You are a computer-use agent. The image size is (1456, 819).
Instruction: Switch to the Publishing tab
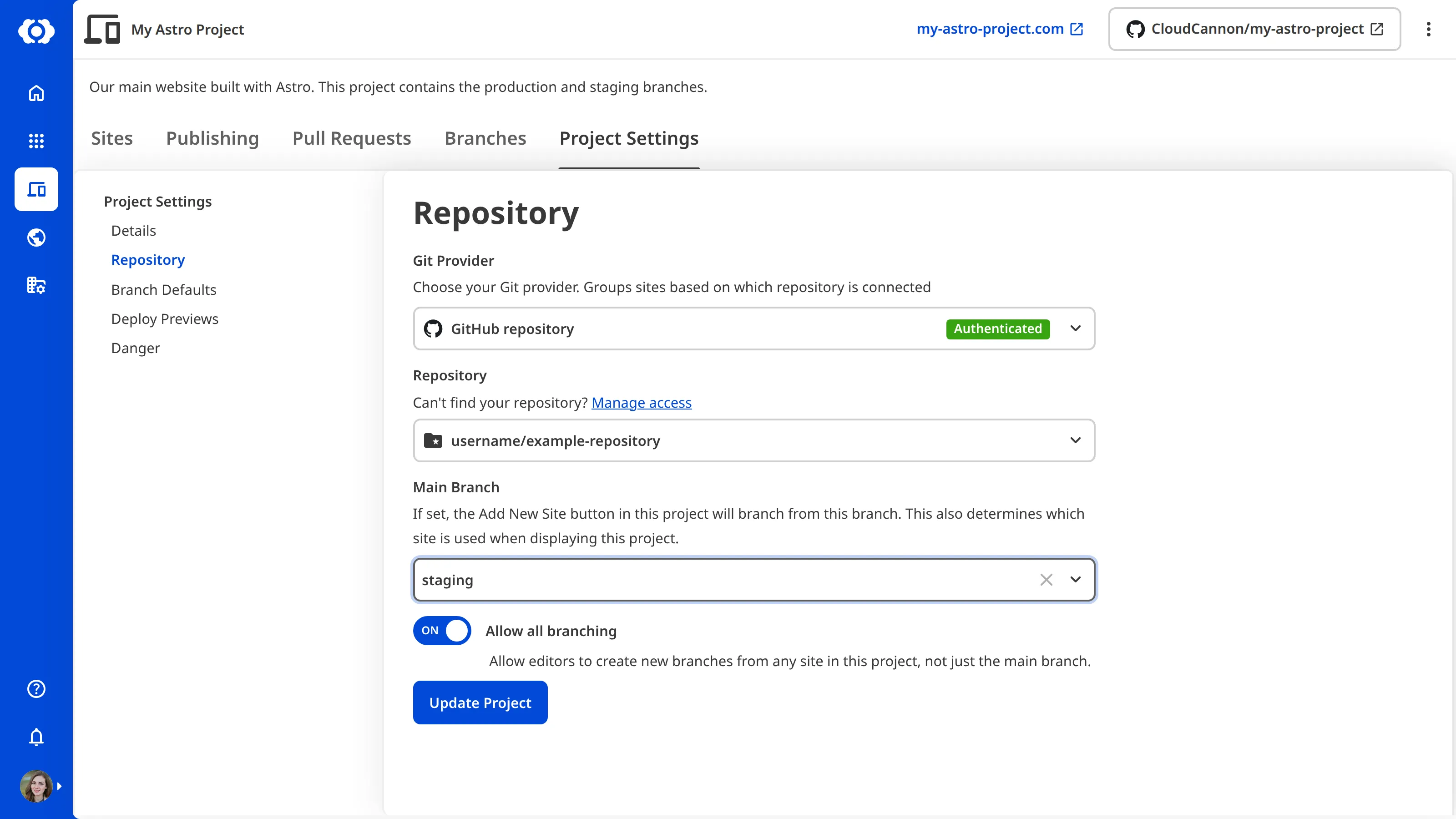click(212, 138)
